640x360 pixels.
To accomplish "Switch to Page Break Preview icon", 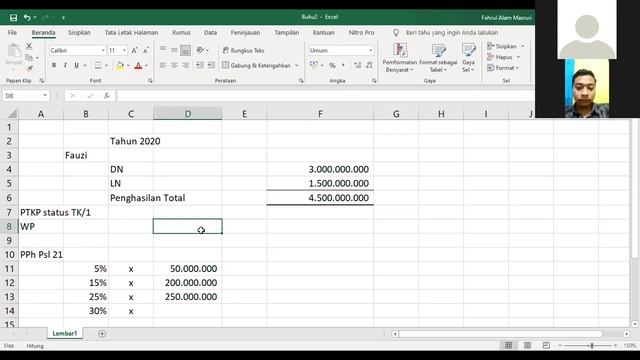I will pyautogui.click(x=546, y=345).
